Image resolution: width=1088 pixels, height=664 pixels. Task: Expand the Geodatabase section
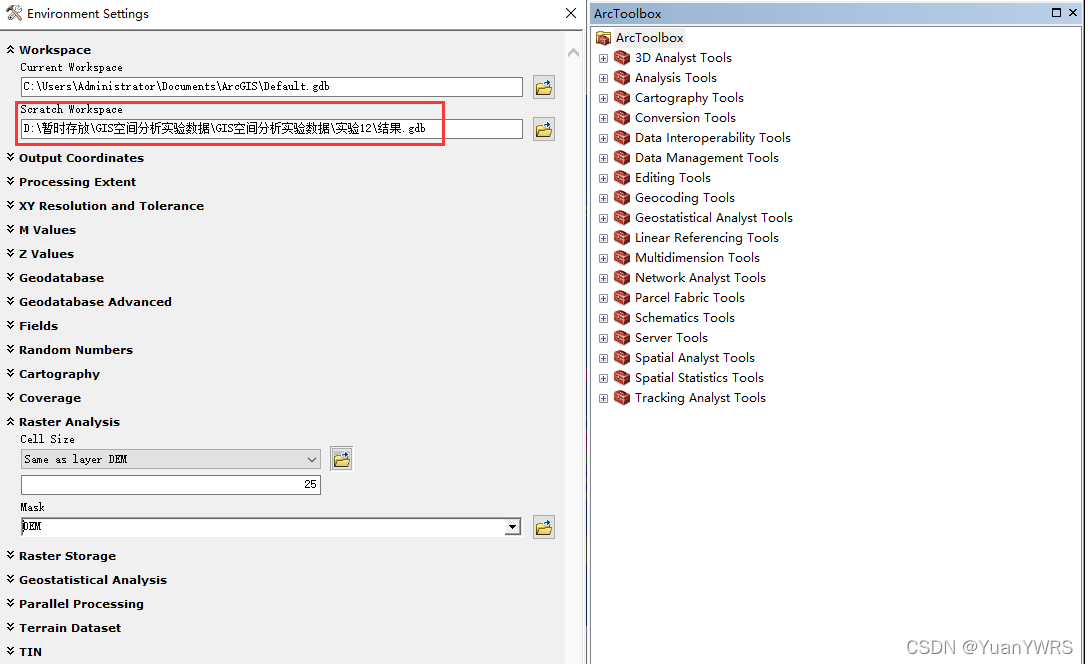[10, 277]
